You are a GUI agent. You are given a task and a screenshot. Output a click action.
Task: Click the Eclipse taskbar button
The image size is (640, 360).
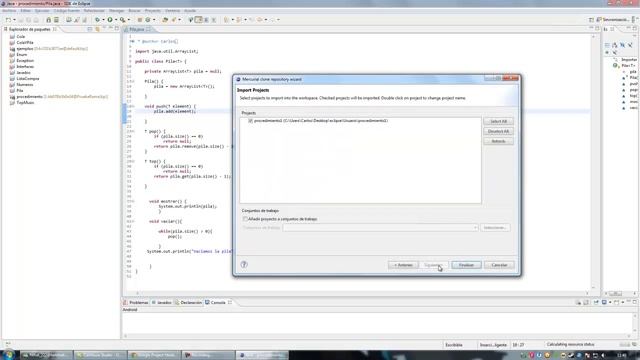click(262, 355)
